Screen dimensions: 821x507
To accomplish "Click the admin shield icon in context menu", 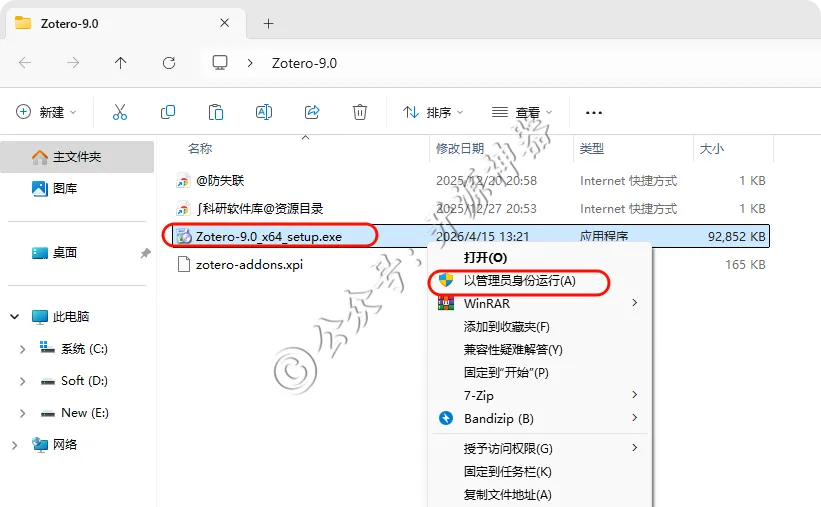I will click(446, 280).
